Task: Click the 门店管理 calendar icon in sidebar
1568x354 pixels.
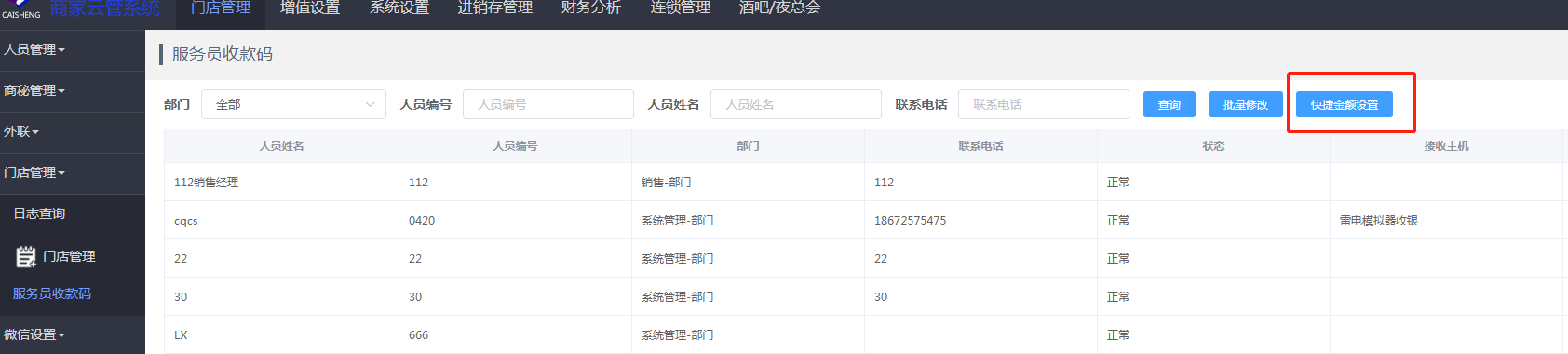Action: (x=26, y=256)
